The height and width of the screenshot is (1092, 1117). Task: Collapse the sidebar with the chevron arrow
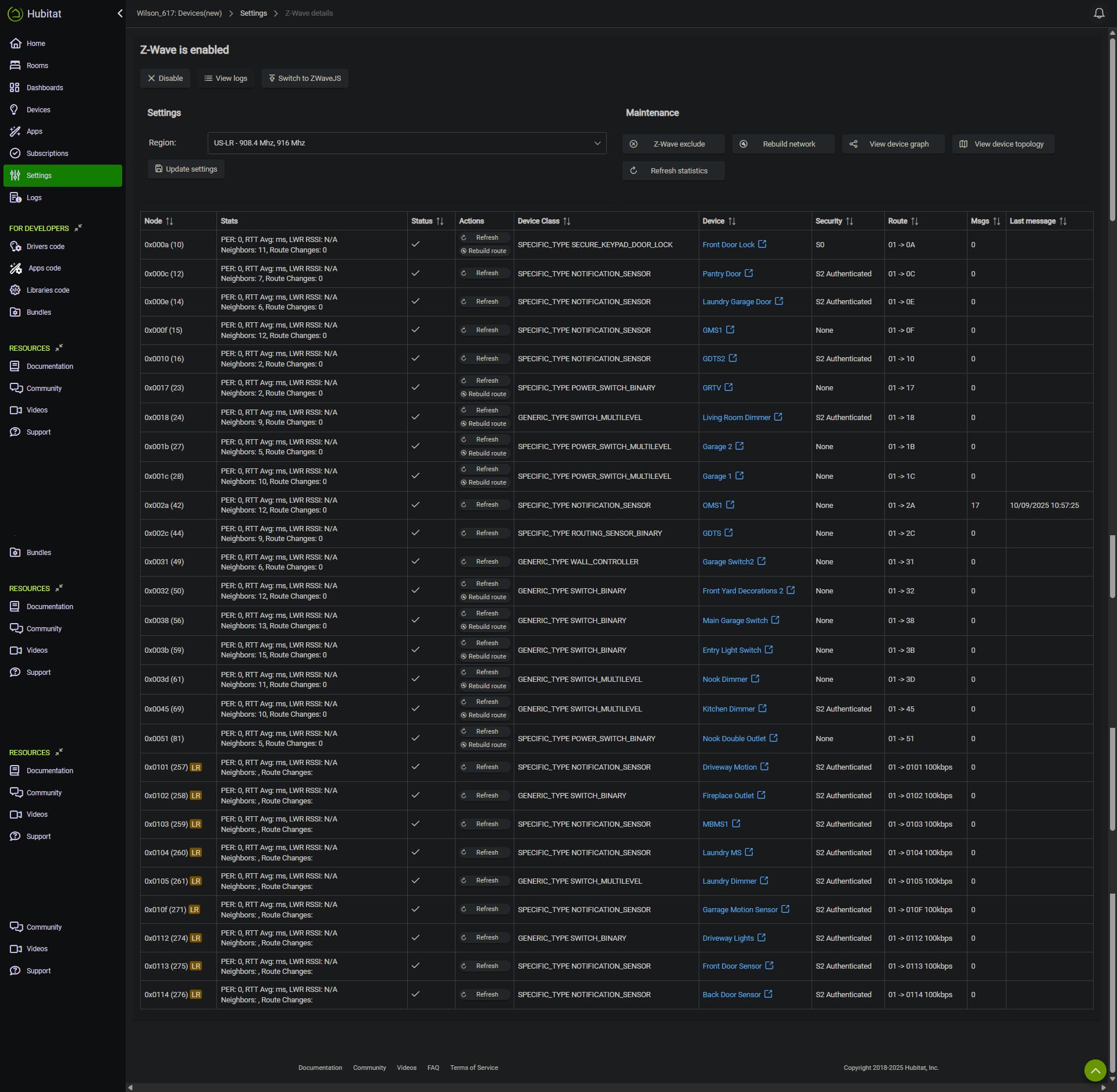tap(120, 13)
